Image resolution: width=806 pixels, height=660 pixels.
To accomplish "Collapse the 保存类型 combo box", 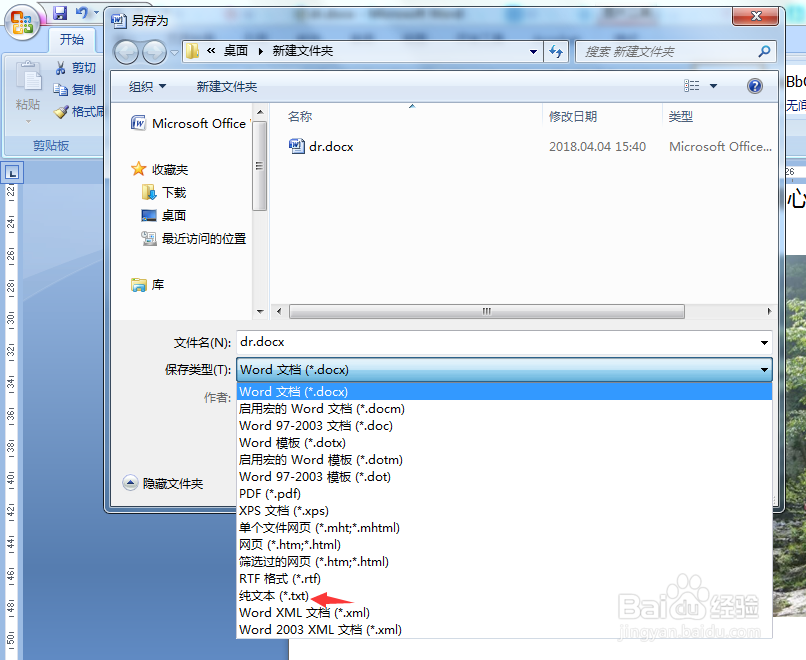I will 764,370.
